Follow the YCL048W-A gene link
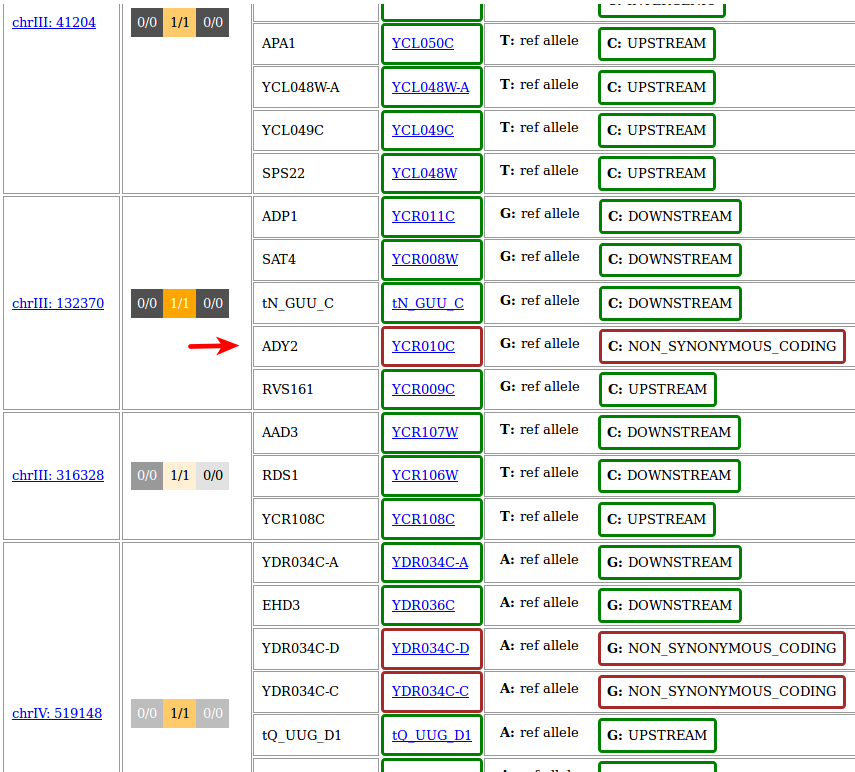The image size is (855, 772). pyautogui.click(x=430, y=87)
